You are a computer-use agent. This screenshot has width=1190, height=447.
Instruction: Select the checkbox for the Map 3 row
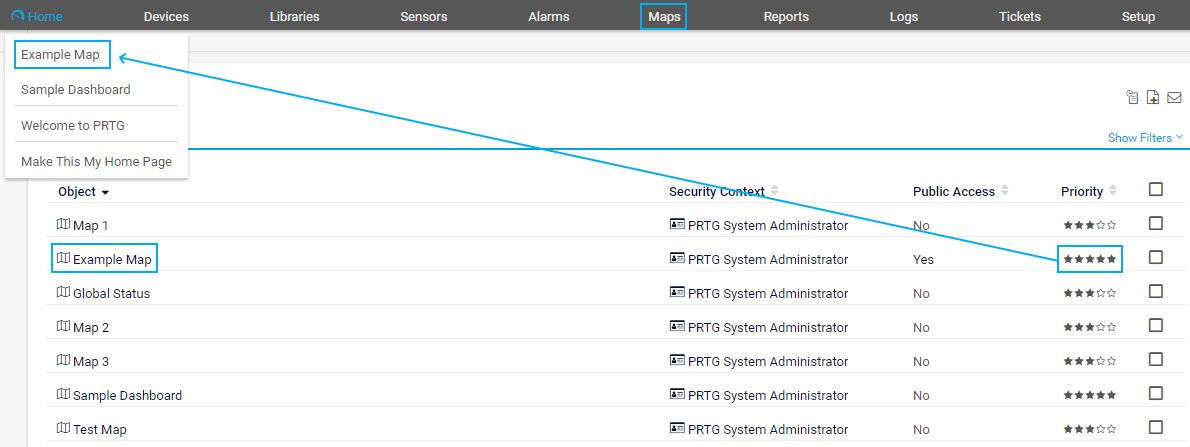pyautogui.click(x=1156, y=360)
